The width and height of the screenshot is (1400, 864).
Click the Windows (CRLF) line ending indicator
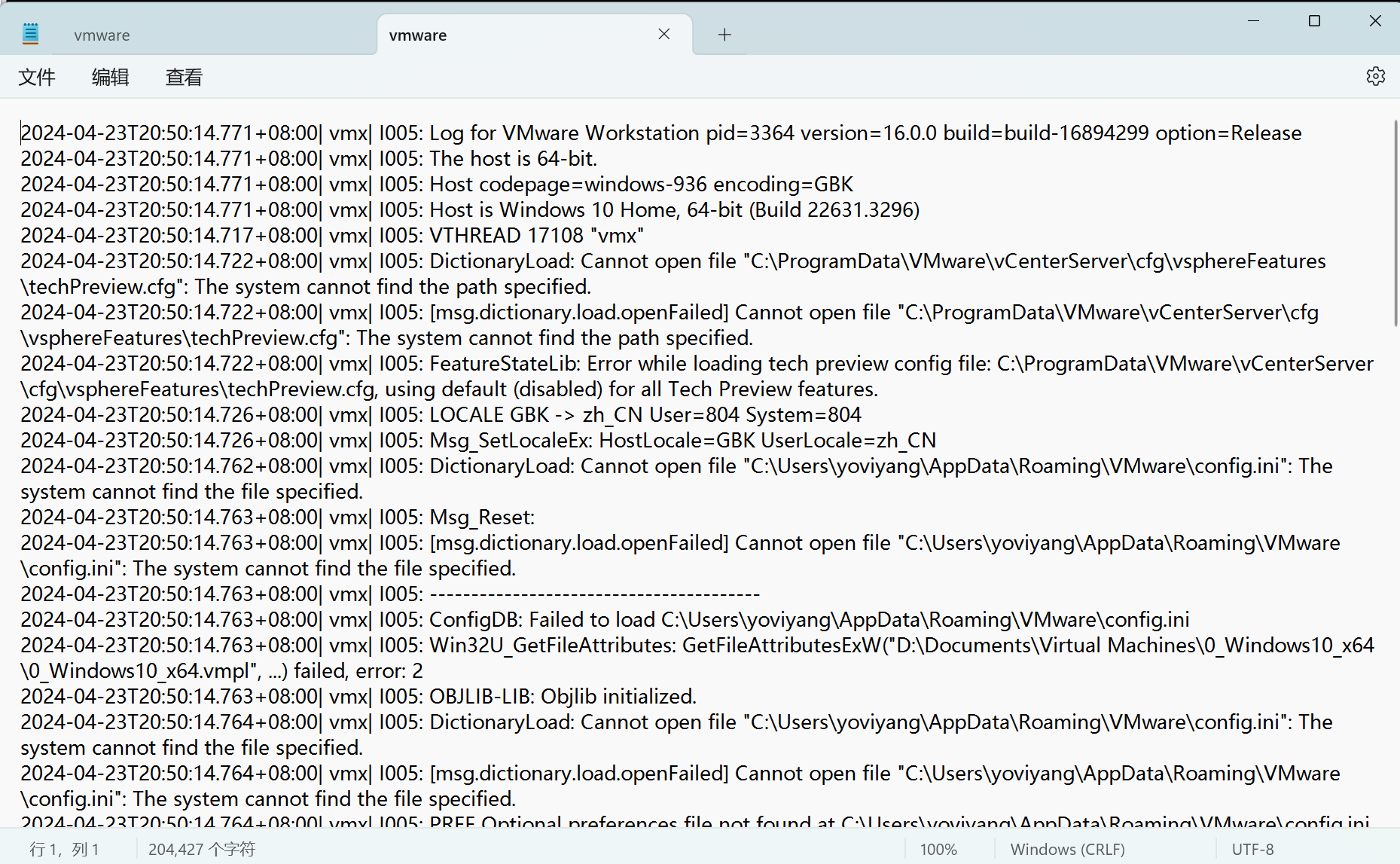[x=1067, y=849]
